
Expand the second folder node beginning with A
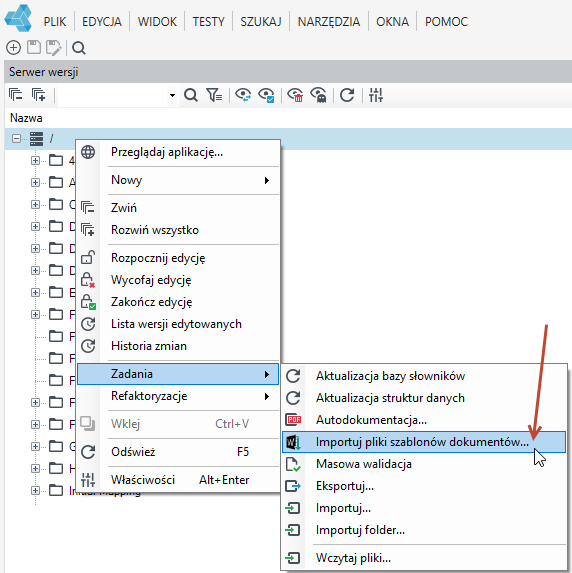tap(35, 182)
